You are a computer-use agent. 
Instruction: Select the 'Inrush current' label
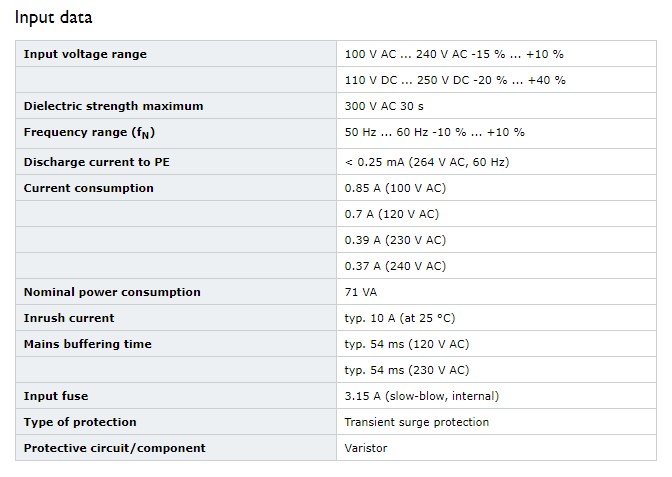[69, 318]
